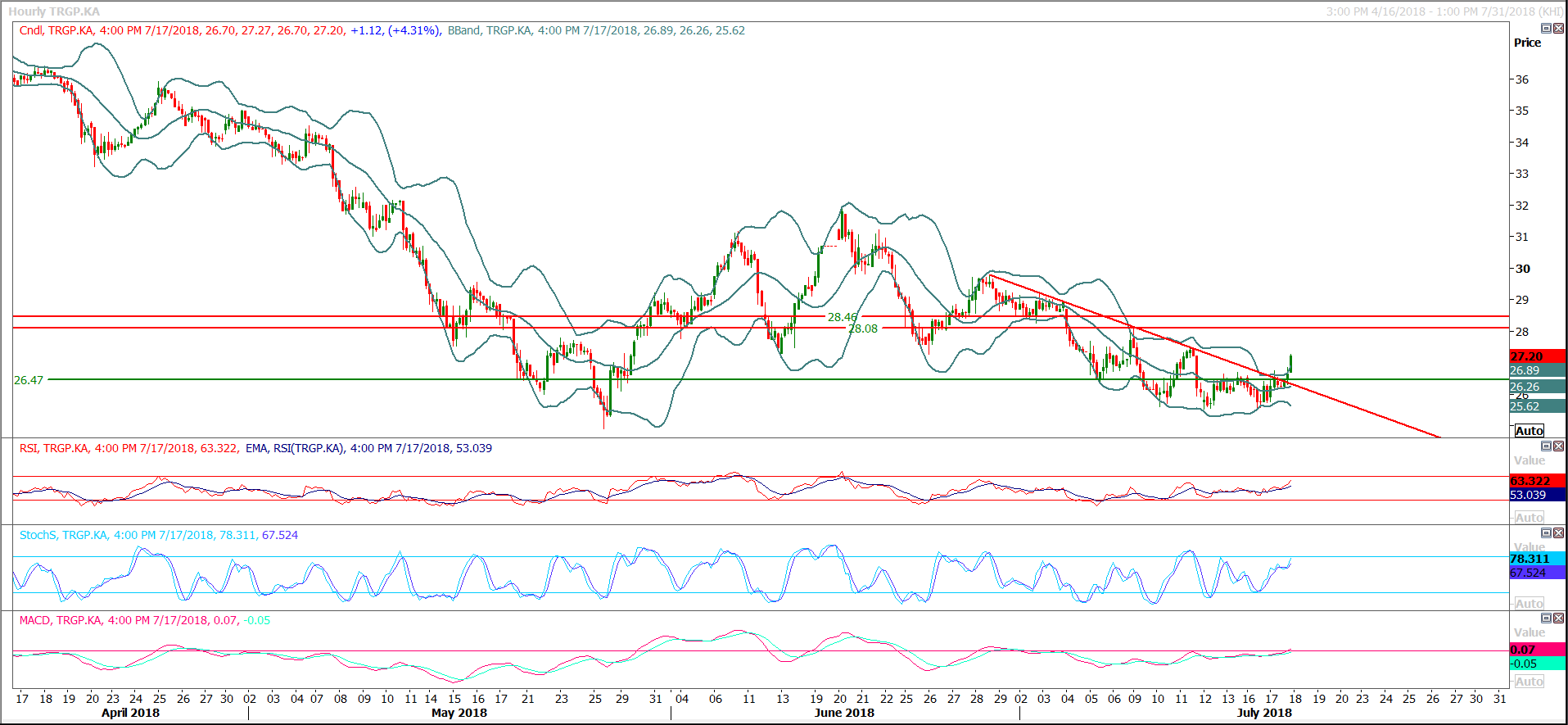
Task: Maximize the MACD indicator pane
Action: [1546, 619]
